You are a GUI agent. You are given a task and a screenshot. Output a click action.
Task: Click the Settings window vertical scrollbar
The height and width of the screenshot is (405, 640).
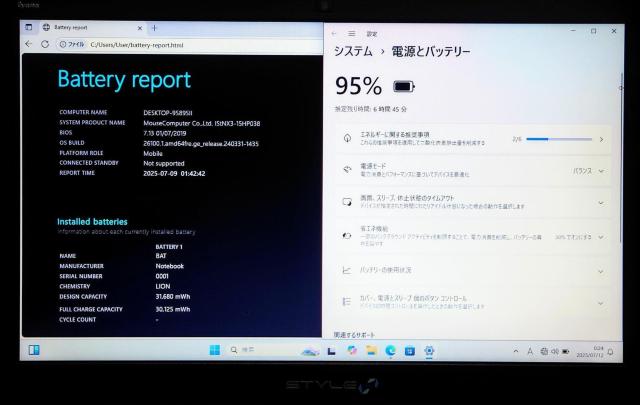pos(620,157)
